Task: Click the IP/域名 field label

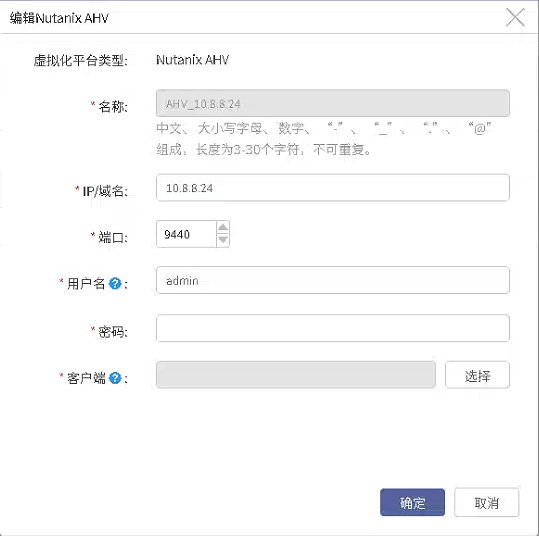Action: tap(102, 191)
